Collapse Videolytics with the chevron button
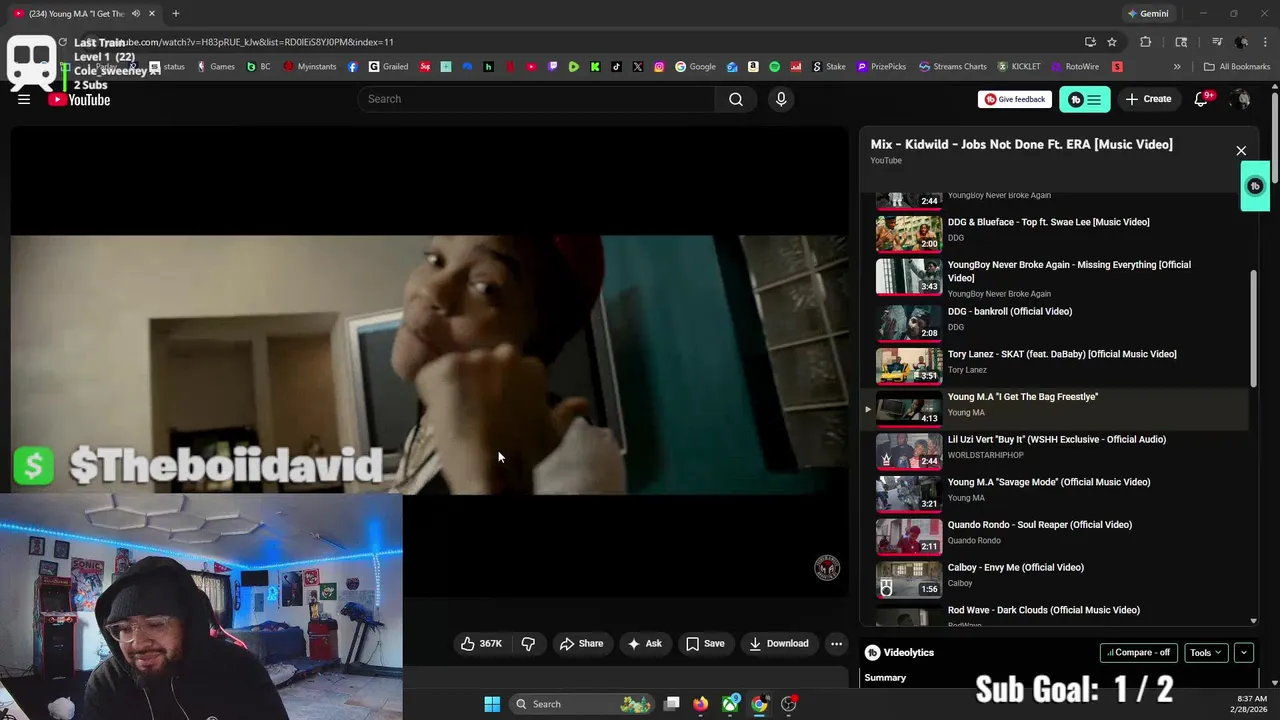 [x=1244, y=653]
